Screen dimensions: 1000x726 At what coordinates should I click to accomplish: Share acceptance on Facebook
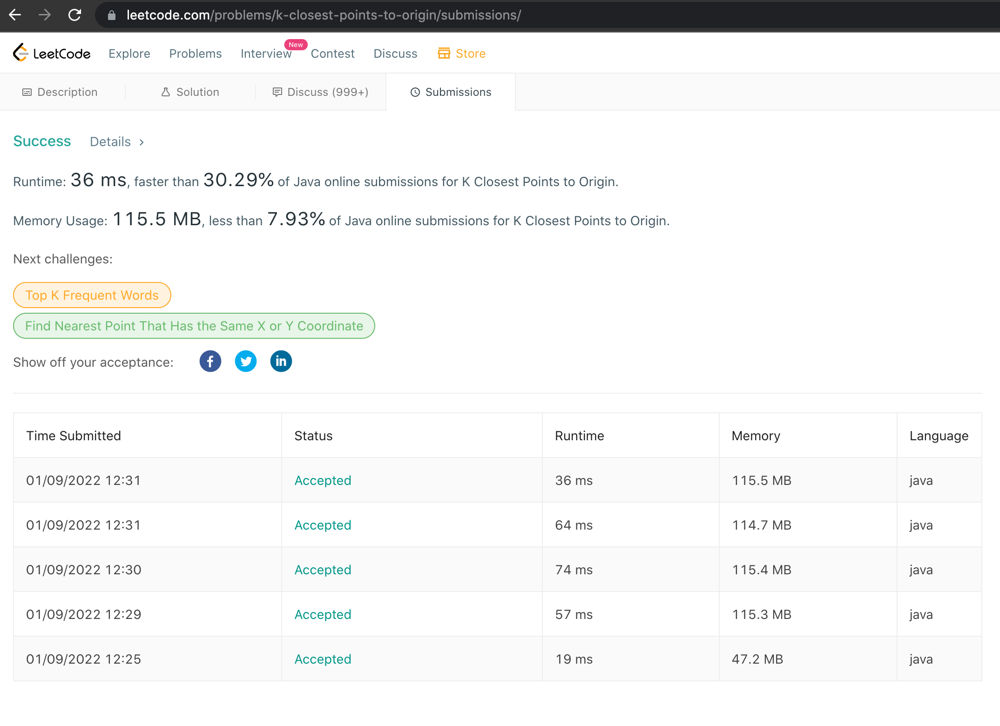(x=210, y=361)
